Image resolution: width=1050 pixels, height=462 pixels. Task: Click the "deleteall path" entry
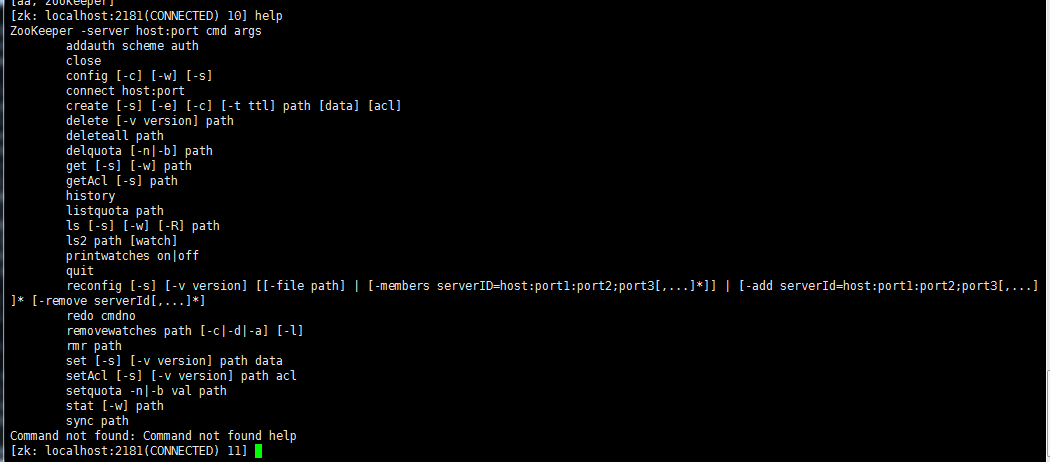pyautogui.click(x=115, y=136)
